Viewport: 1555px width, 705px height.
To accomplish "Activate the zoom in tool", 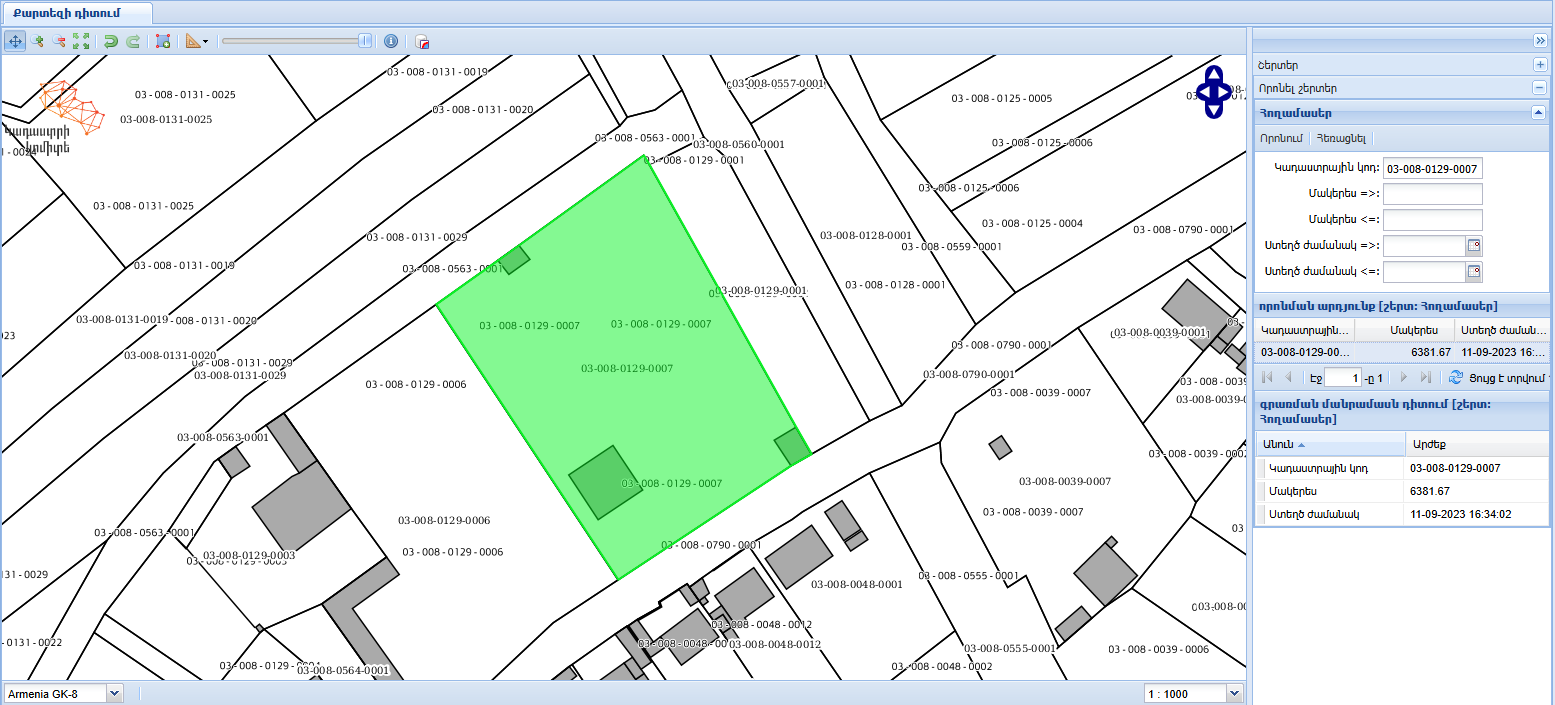I will pyautogui.click(x=38, y=41).
